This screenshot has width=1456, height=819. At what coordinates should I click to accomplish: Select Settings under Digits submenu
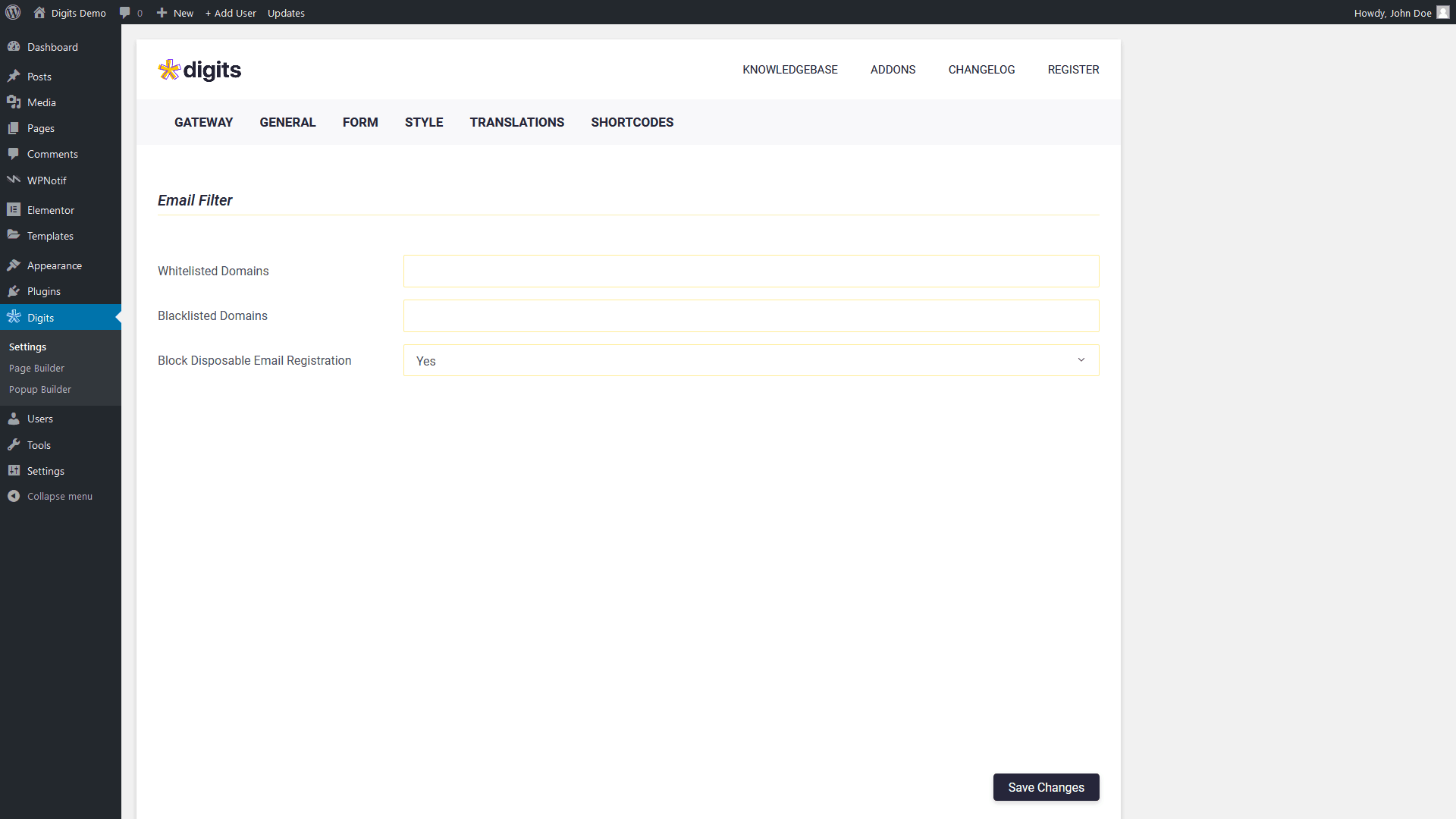(x=27, y=347)
